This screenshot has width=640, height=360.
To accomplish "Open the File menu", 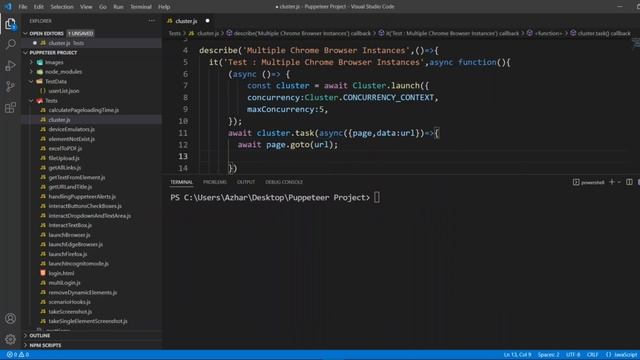I will tap(23, 7).
